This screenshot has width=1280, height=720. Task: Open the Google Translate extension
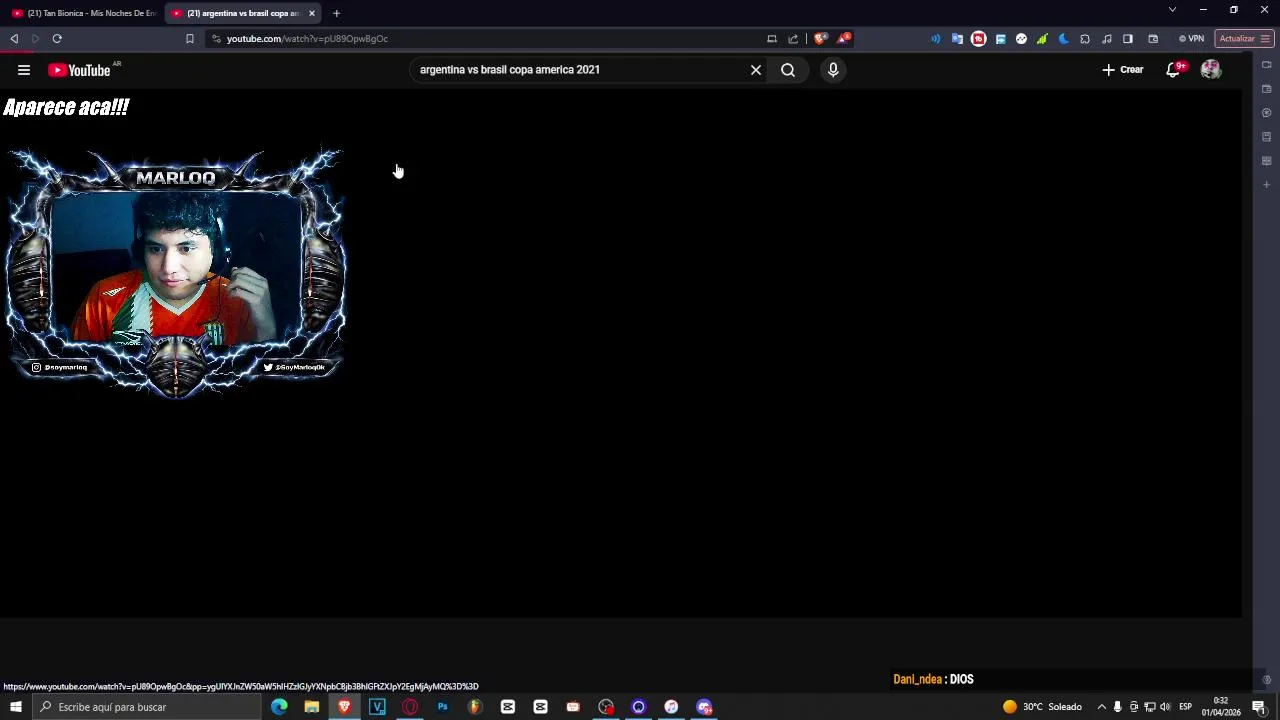point(957,39)
